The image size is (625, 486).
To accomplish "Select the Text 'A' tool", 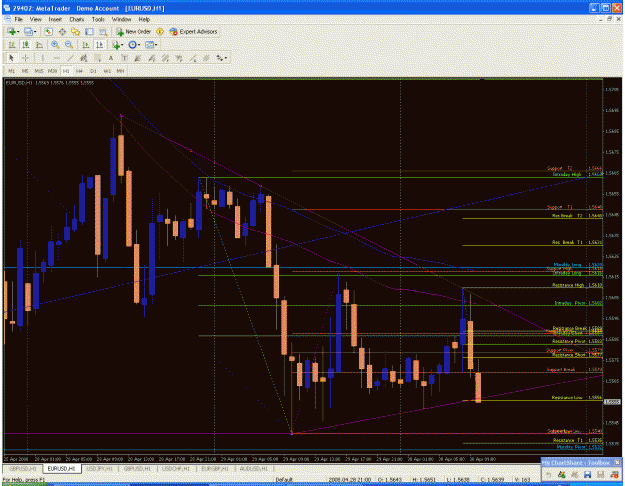I will click(x=111, y=58).
